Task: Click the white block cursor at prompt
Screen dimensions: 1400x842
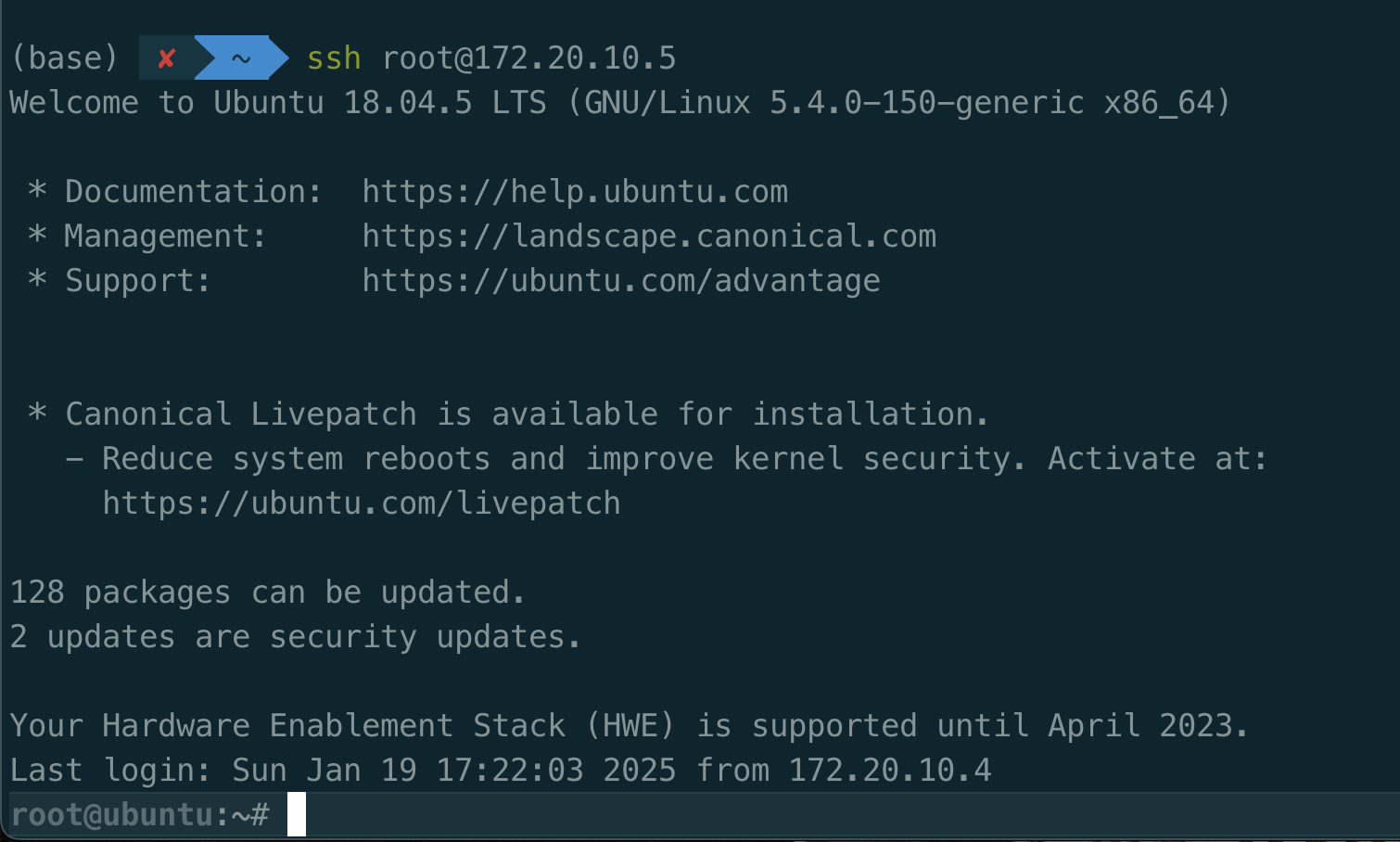Action: [x=297, y=815]
